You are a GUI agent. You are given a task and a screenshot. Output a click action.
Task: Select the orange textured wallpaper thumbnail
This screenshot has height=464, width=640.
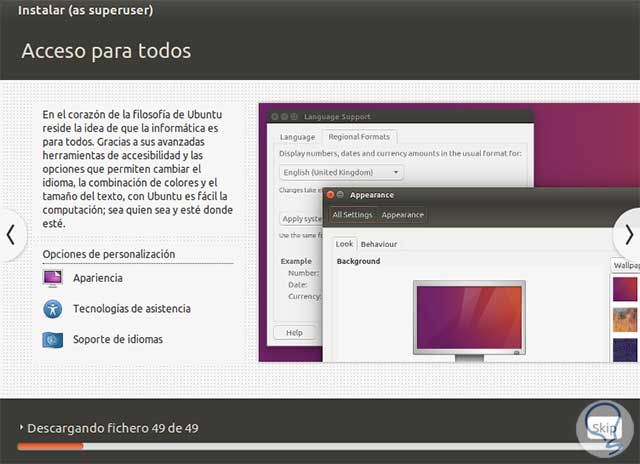coord(625,320)
